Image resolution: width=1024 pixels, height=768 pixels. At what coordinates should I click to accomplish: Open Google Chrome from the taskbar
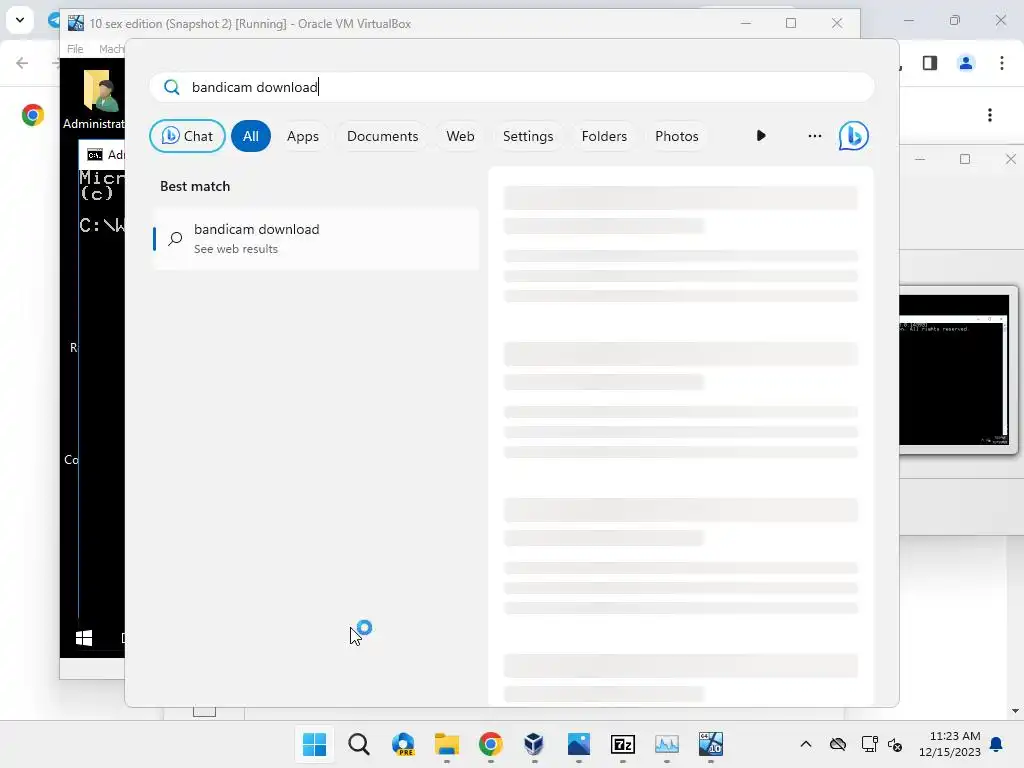click(x=490, y=744)
